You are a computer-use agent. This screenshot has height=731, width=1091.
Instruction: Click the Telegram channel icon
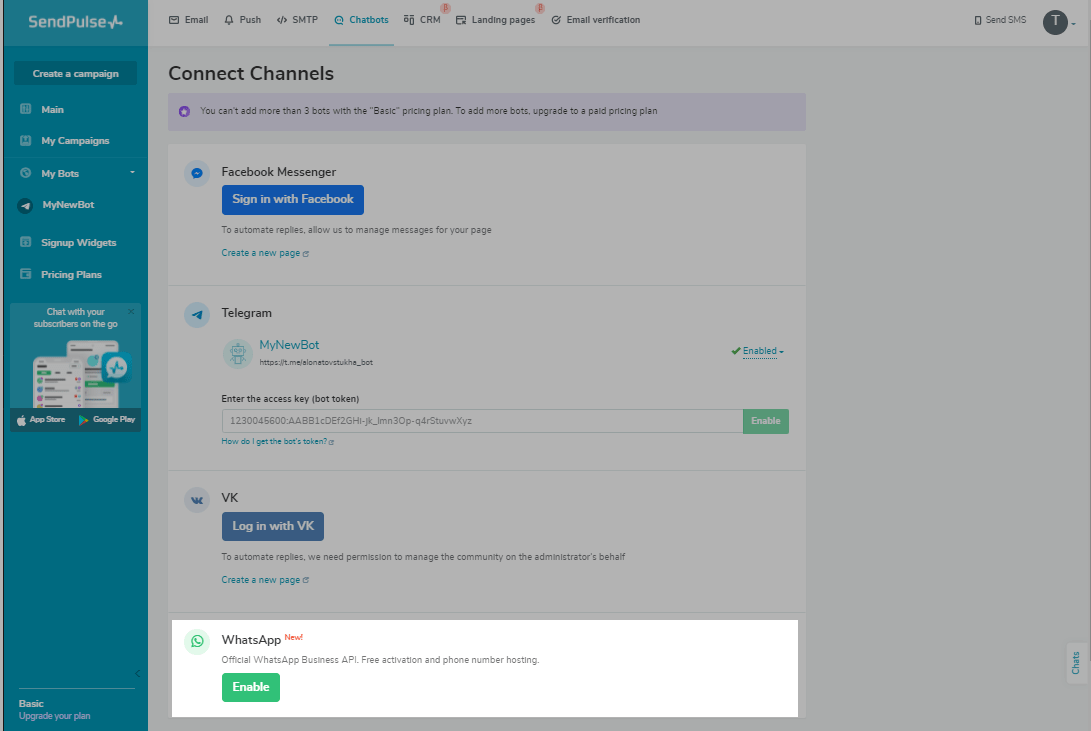(x=197, y=315)
